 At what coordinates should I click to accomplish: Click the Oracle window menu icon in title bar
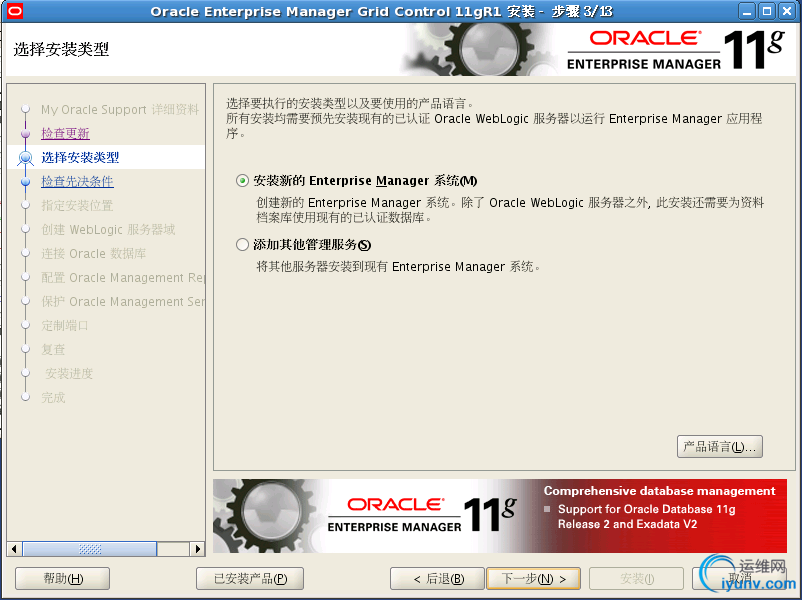tap(15, 11)
